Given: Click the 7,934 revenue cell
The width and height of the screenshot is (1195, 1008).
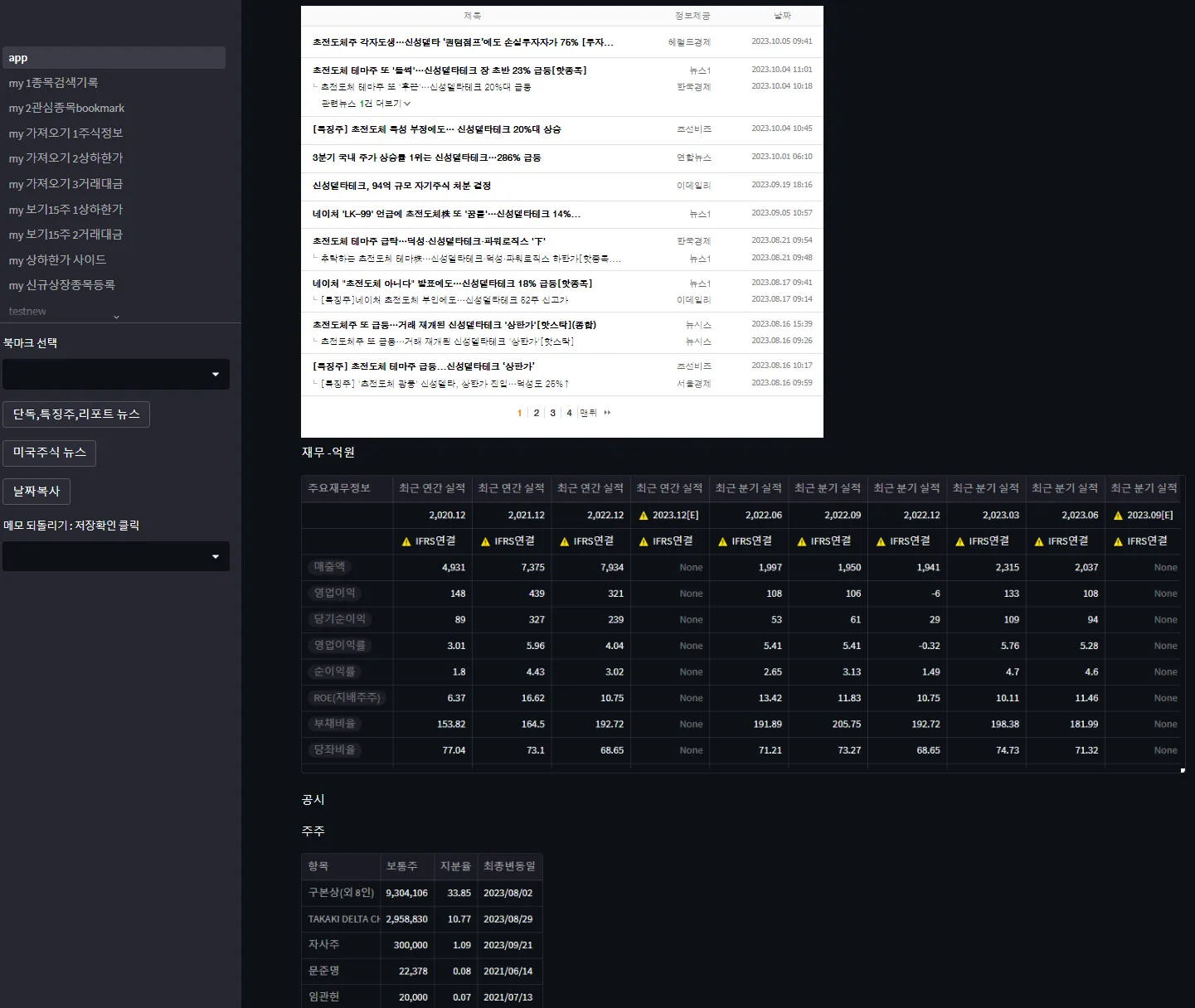Looking at the screenshot, I should tap(590, 567).
